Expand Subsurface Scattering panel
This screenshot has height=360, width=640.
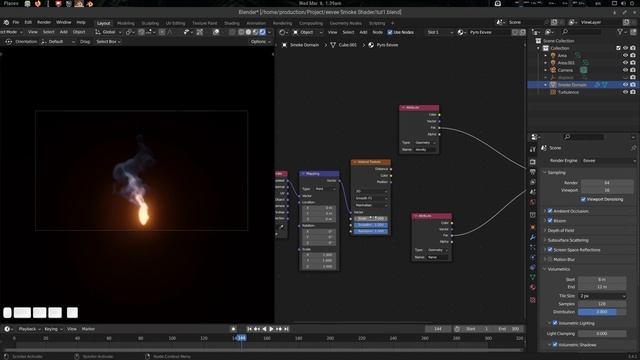544,240
